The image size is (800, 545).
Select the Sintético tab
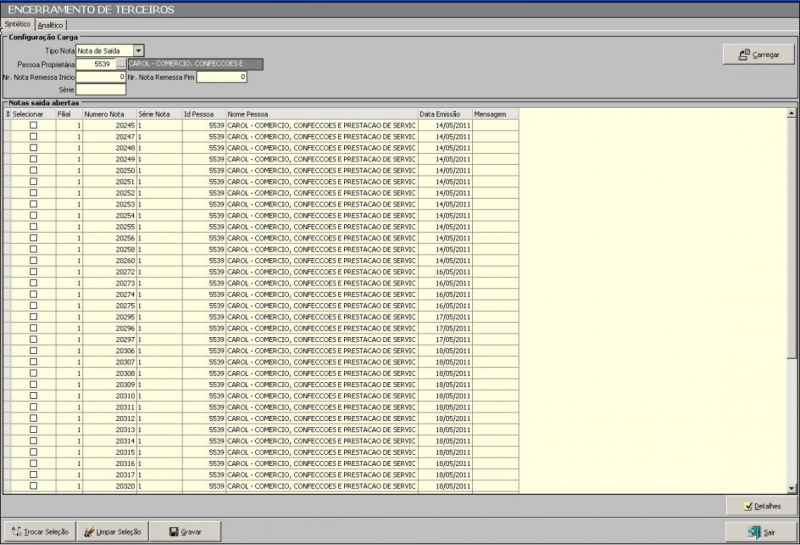[17, 24]
